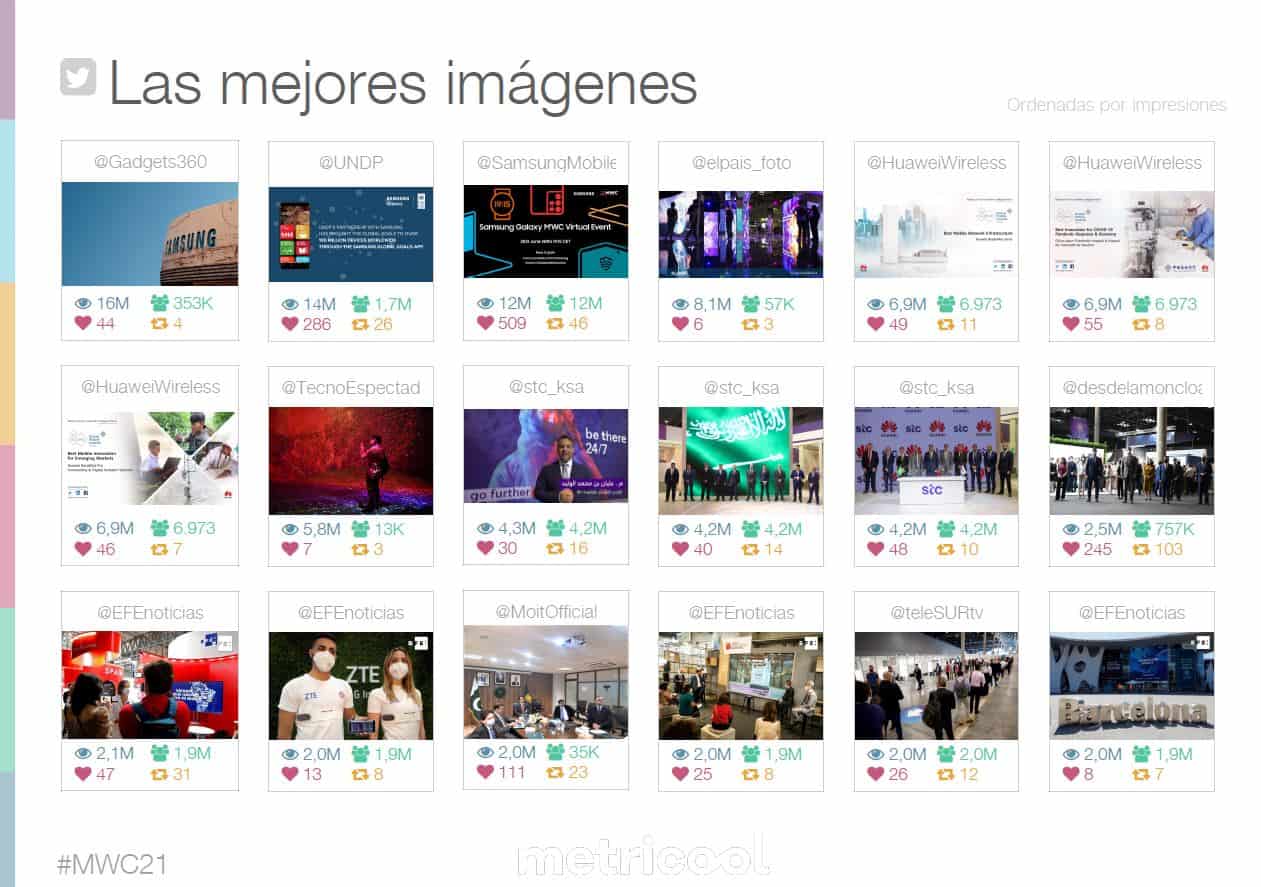1261x887 pixels.
Task: Click the heart icon next to 49 likes
Action: pos(876,324)
